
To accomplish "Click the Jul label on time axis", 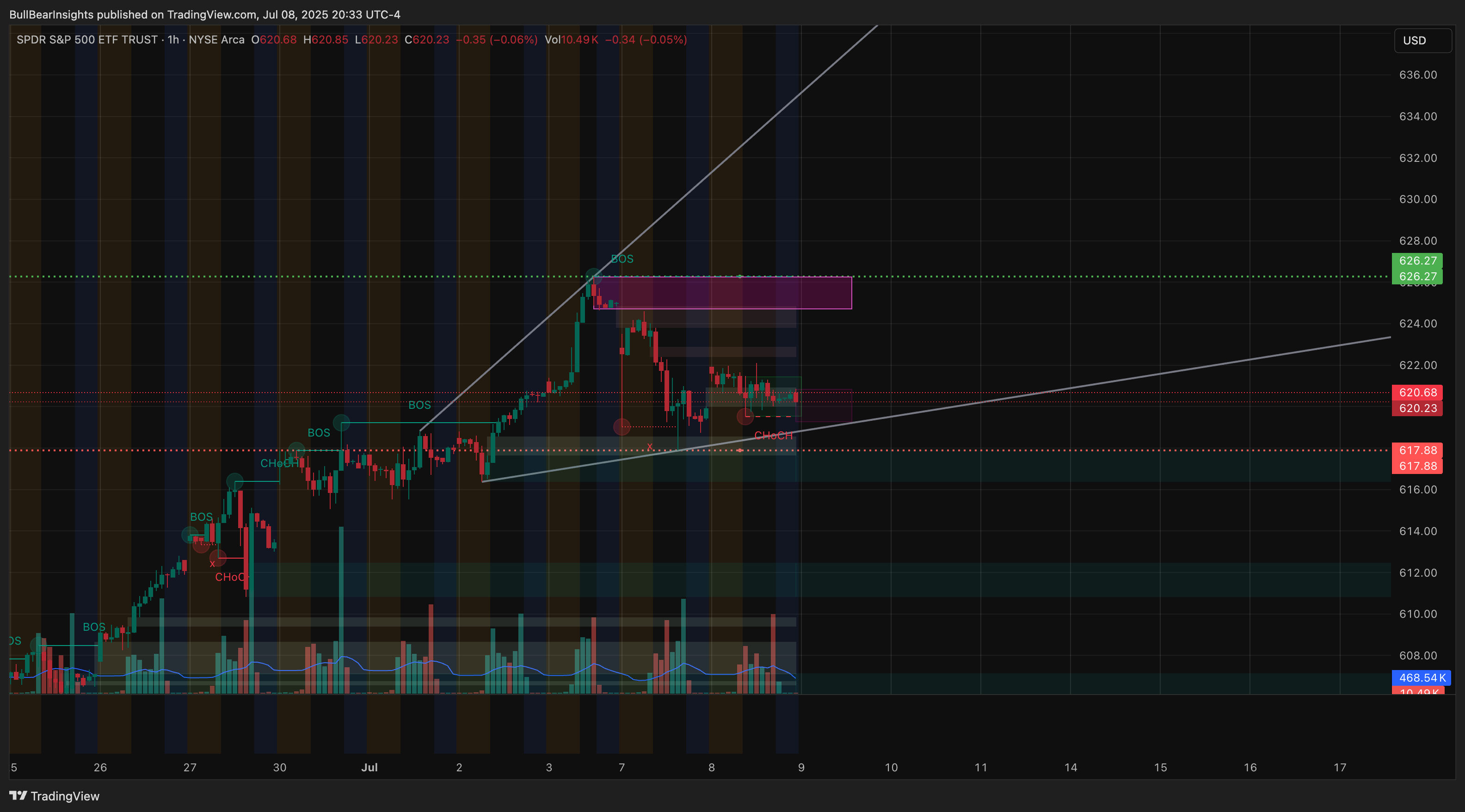I will click(x=369, y=767).
